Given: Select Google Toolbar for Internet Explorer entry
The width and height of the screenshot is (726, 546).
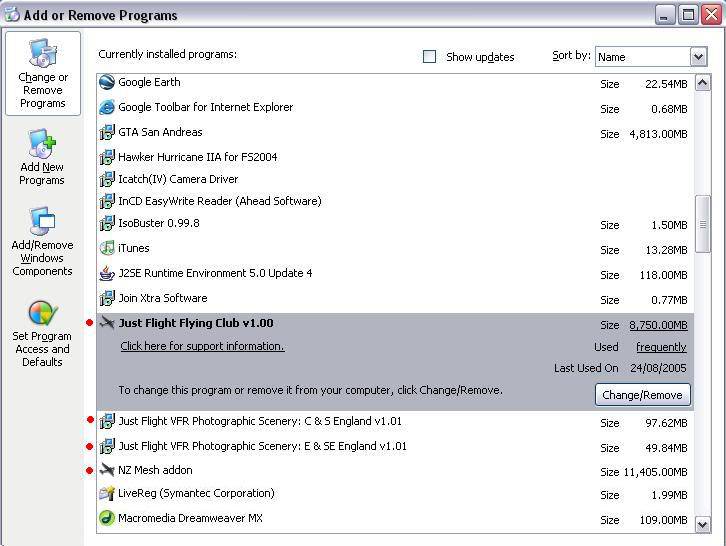Looking at the screenshot, I should pos(395,107).
